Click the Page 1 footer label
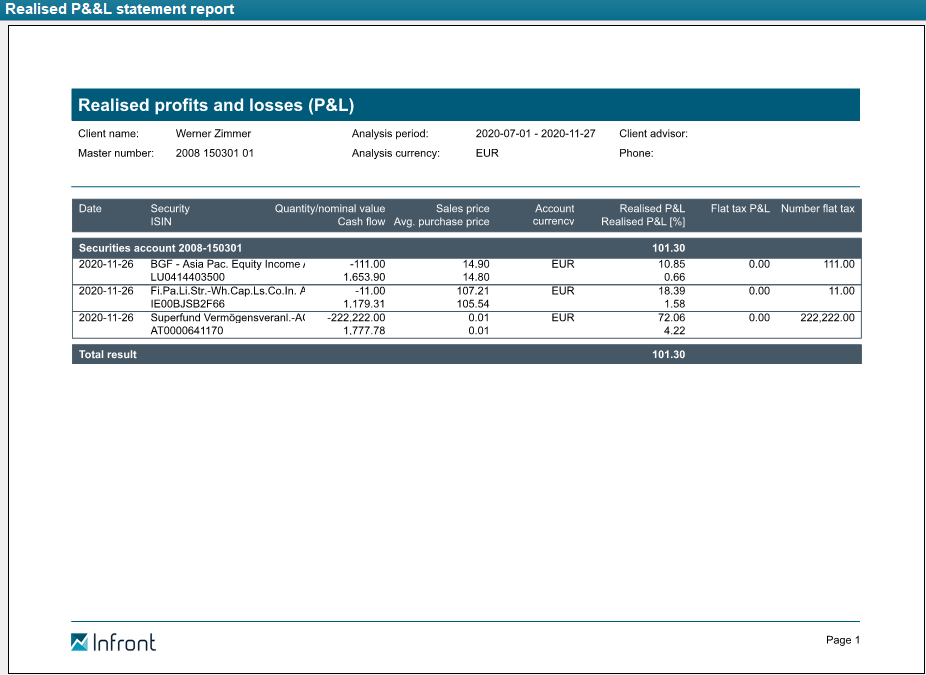This screenshot has width=926, height=675. click(x=842, y=640)
